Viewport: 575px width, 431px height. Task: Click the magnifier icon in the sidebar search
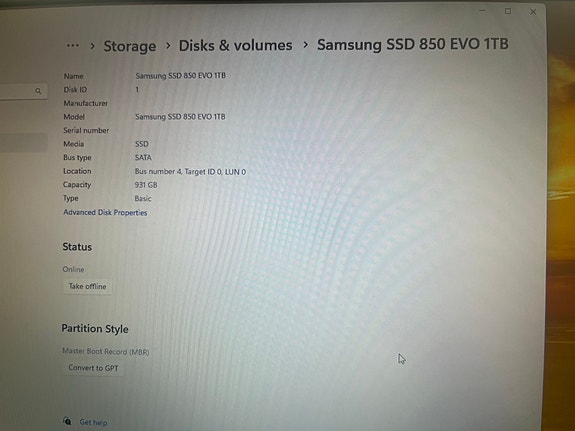pos(38,91)
